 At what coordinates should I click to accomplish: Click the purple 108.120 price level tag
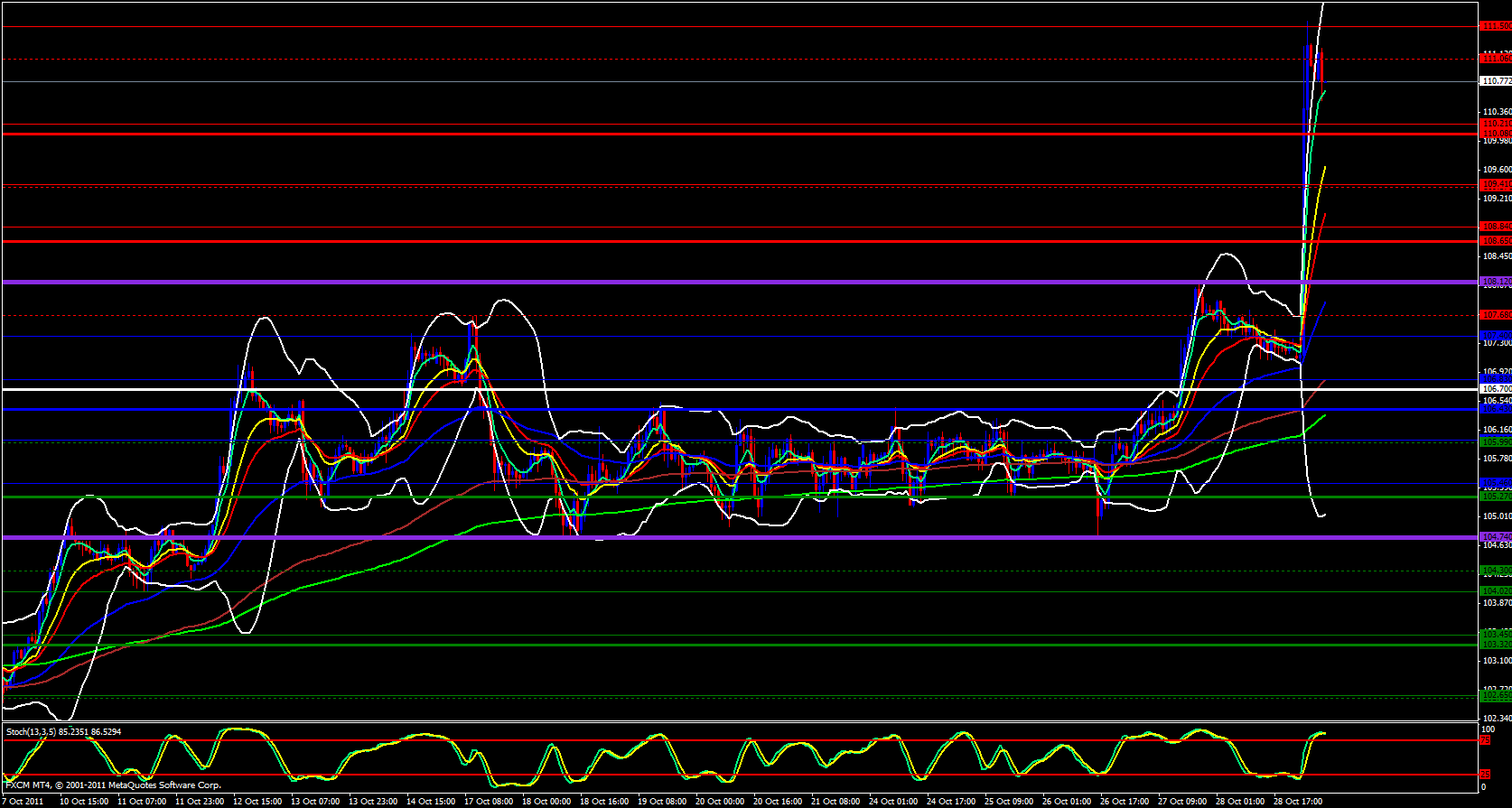click(x=1495, y=282)
